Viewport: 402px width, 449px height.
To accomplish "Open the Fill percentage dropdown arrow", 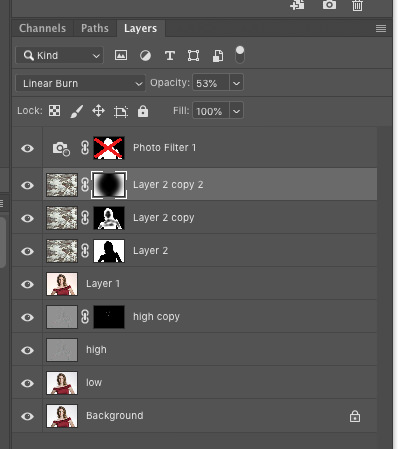I will click(x=236, y=111).
